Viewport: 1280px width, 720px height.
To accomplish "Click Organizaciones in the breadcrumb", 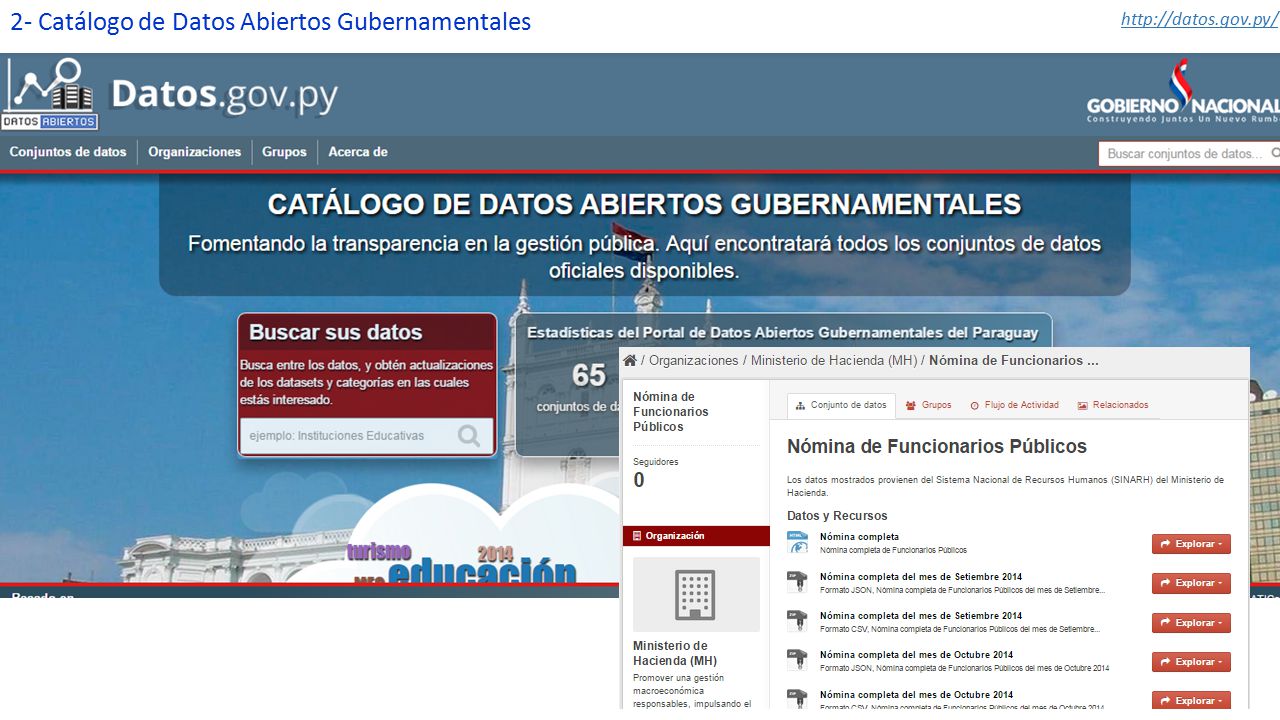I will (693, 360).
